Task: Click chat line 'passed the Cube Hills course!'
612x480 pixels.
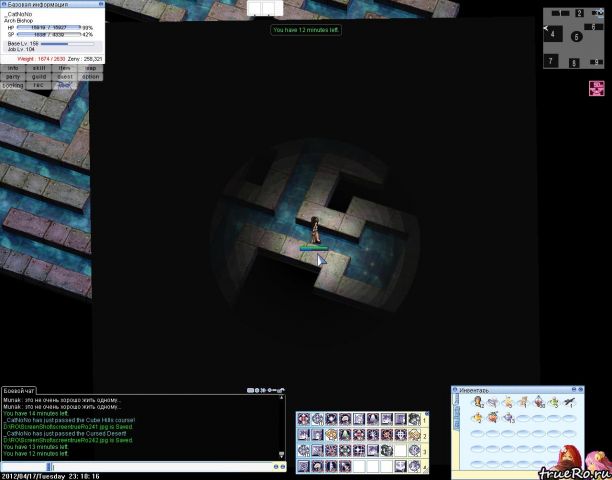Action: tap(69, 420)
